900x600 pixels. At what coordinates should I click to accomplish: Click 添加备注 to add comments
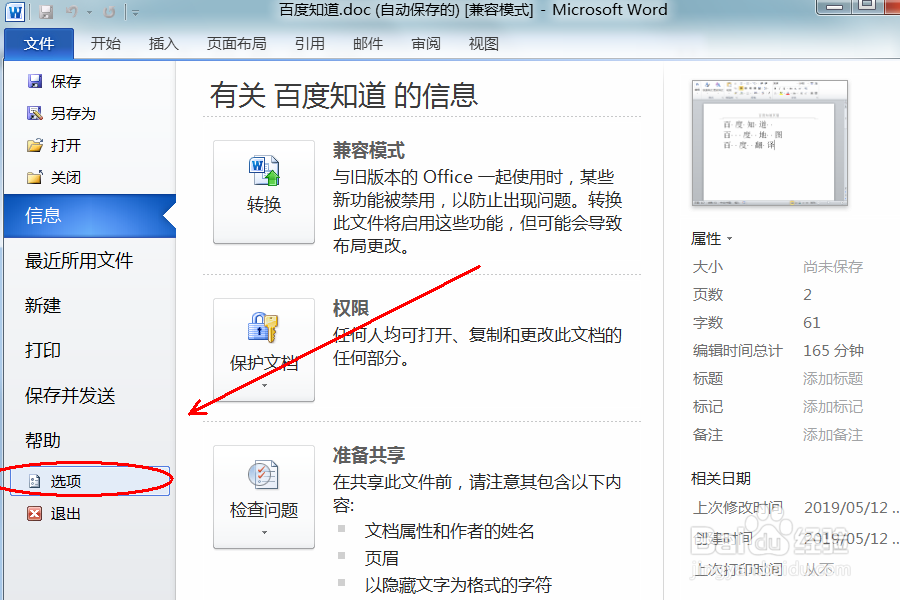(833, 435)
